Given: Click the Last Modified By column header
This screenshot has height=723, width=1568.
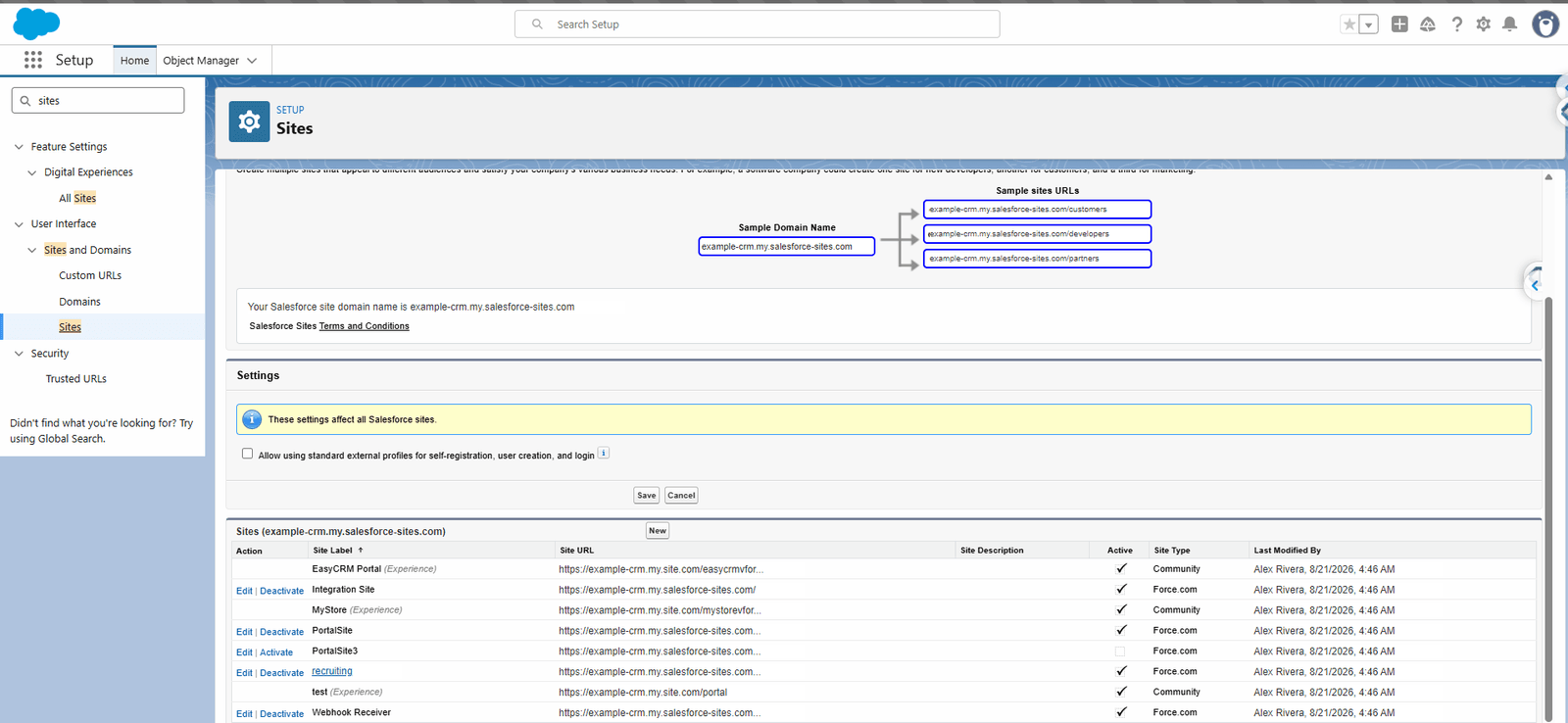Looking at the screenshot, I should [1287, 551].
